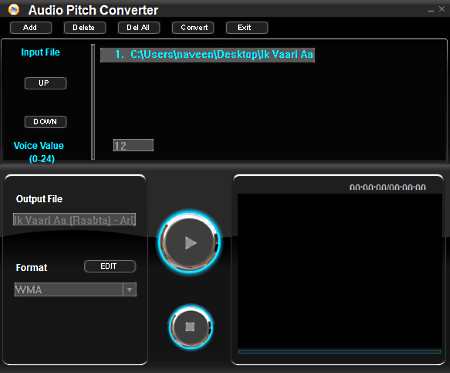Image resolution: width=450 pixels, height=373 pixels.
Task: Click the playback time counter
Action: click(388, 188)
